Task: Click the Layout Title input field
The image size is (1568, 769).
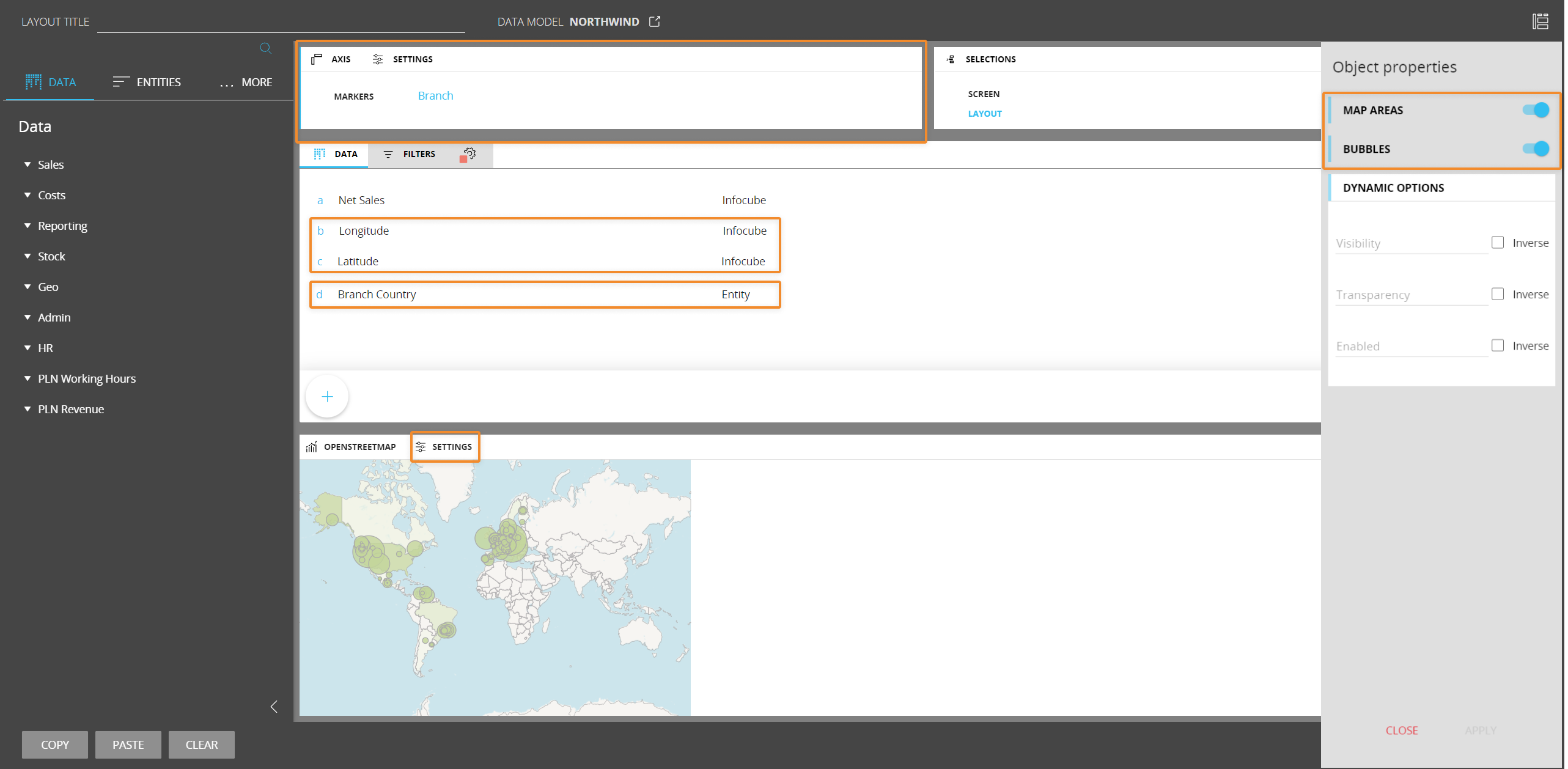Action: 281,23
